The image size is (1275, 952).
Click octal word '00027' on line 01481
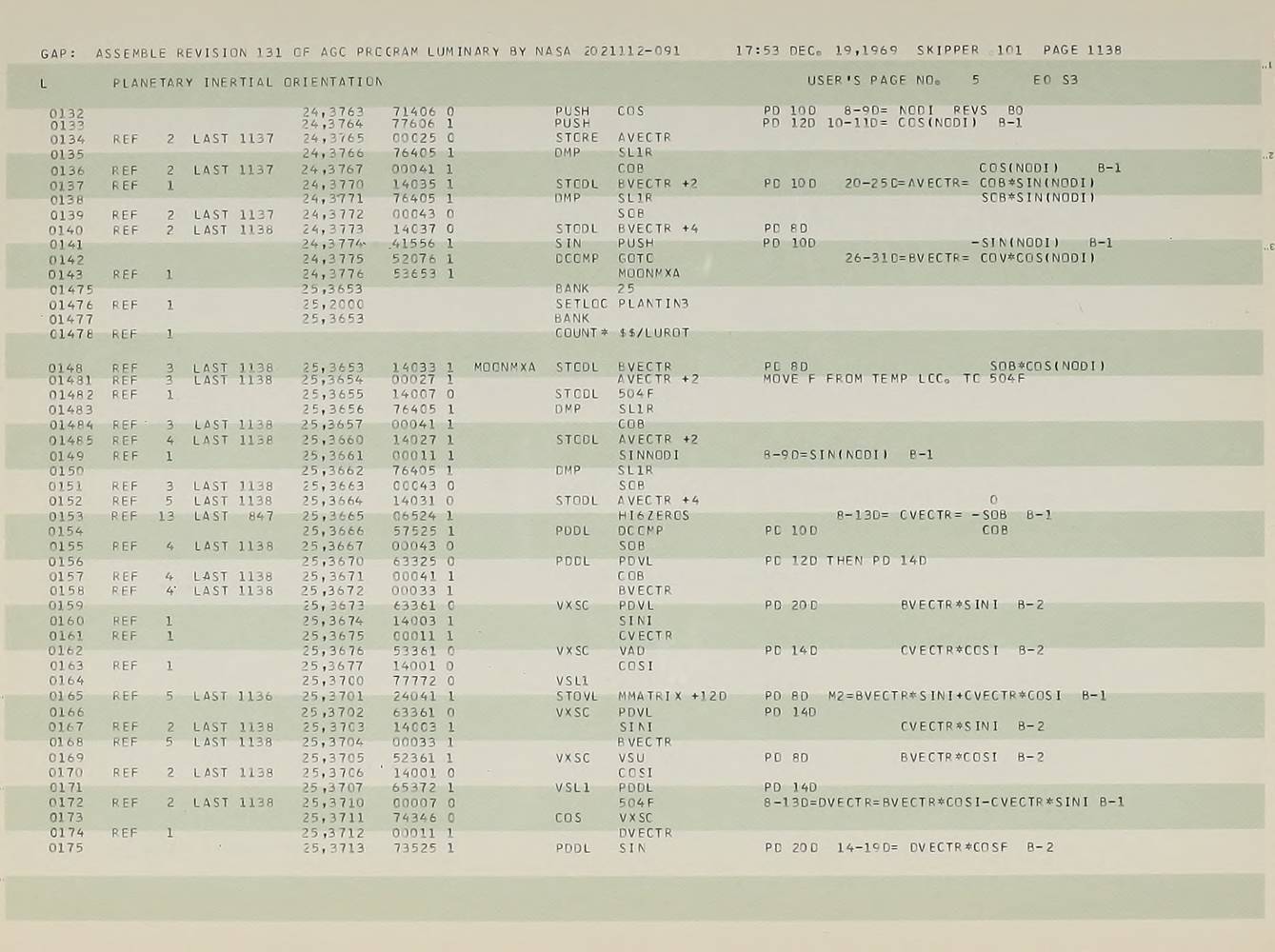click(x=414, y=380)
